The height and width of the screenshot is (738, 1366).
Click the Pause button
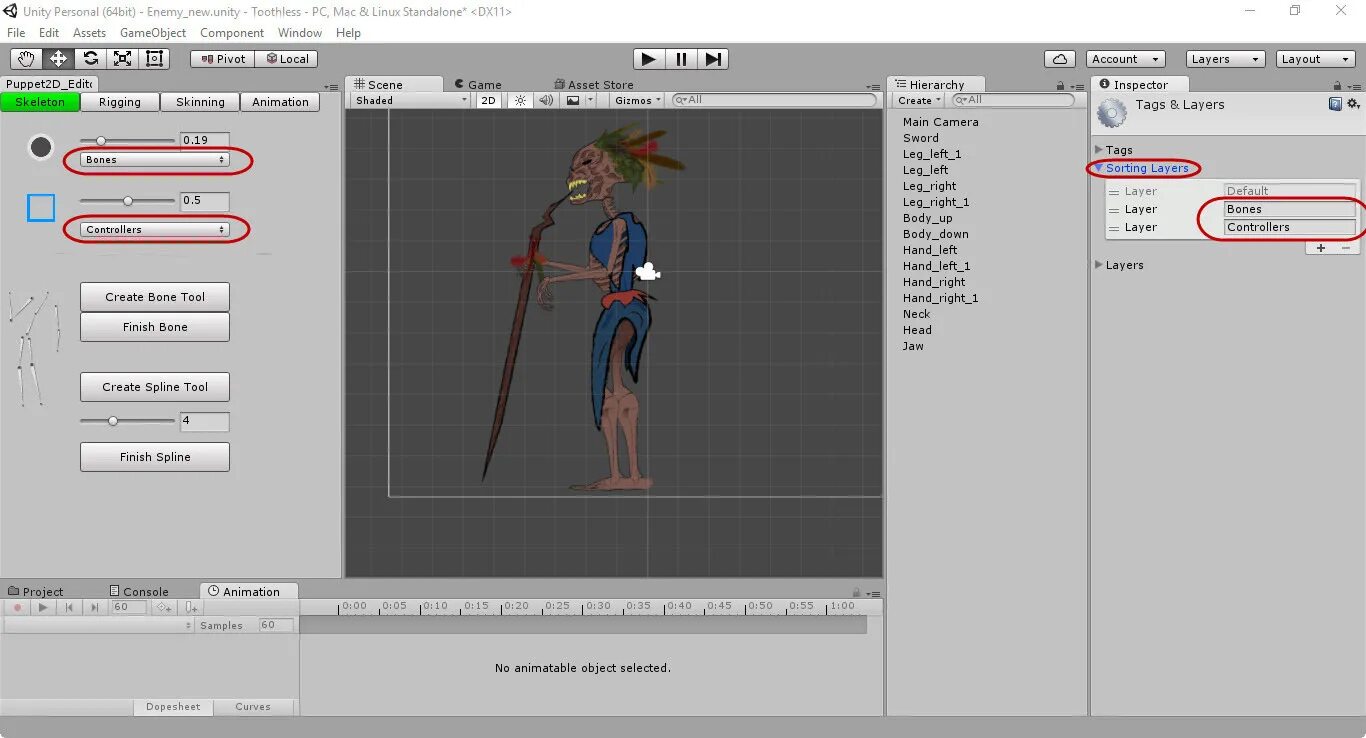click(x=681, y=59)
